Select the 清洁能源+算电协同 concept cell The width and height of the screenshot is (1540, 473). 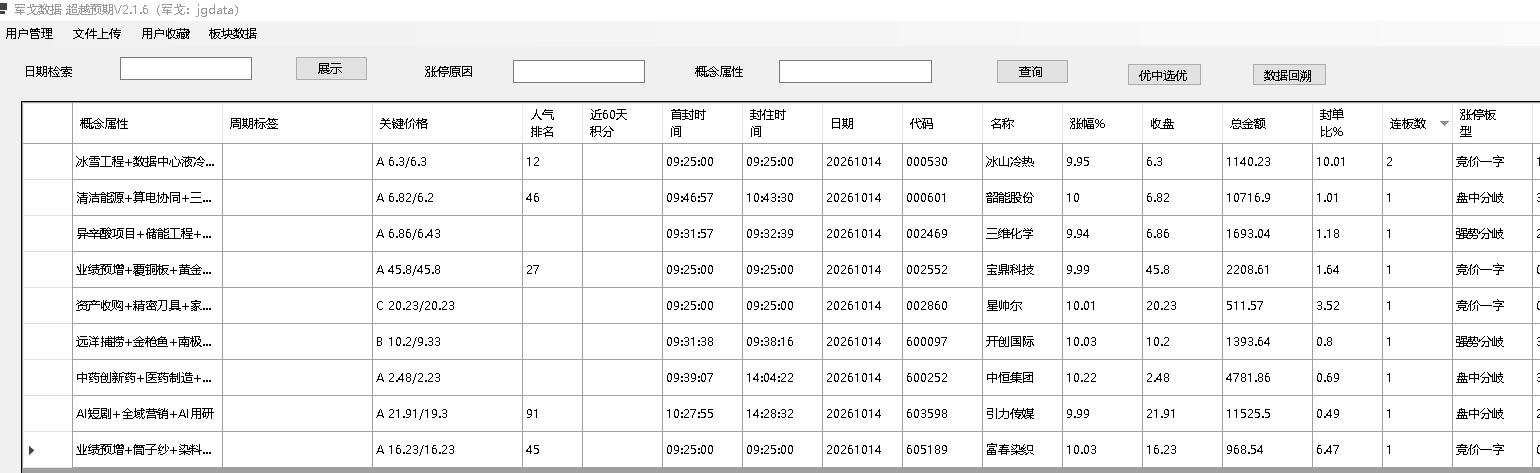(x=148, y=197)
